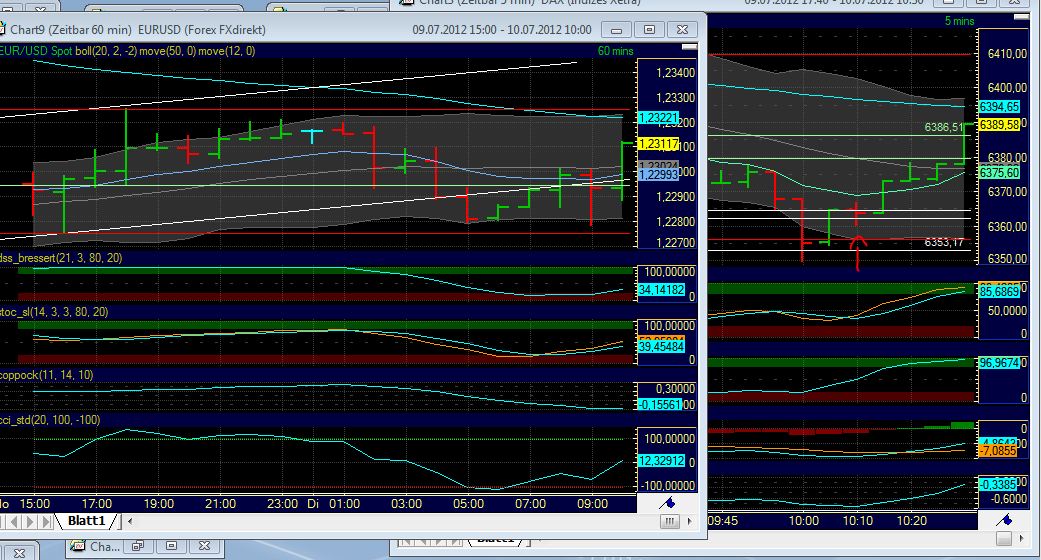Restore the minimized Cha... chart window
The image size is (1041, 560).
click(138, 546)
